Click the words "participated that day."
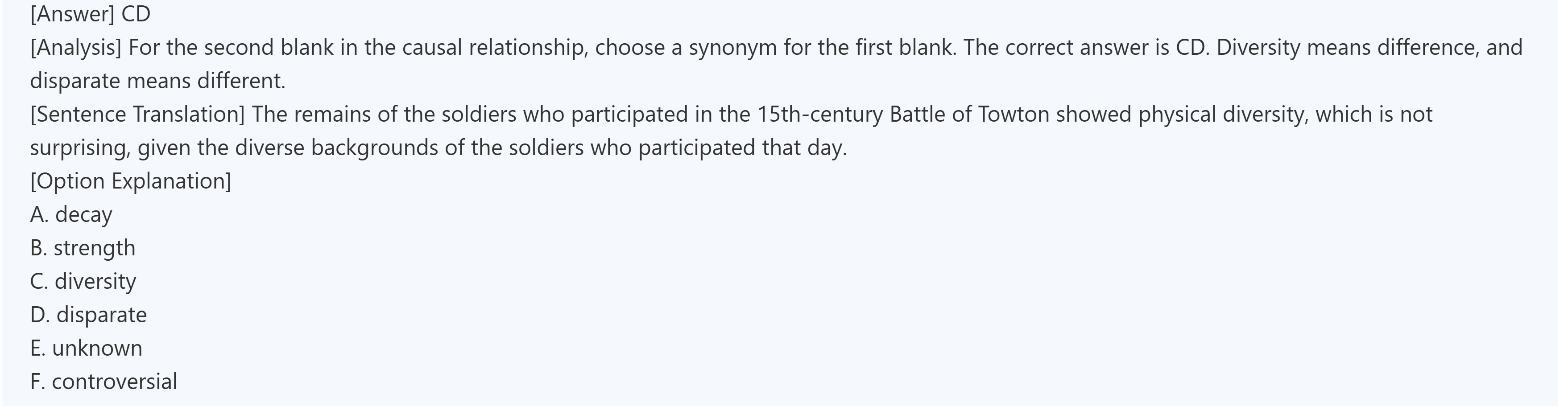This screenshot has height=406, width=1568. 742,148
